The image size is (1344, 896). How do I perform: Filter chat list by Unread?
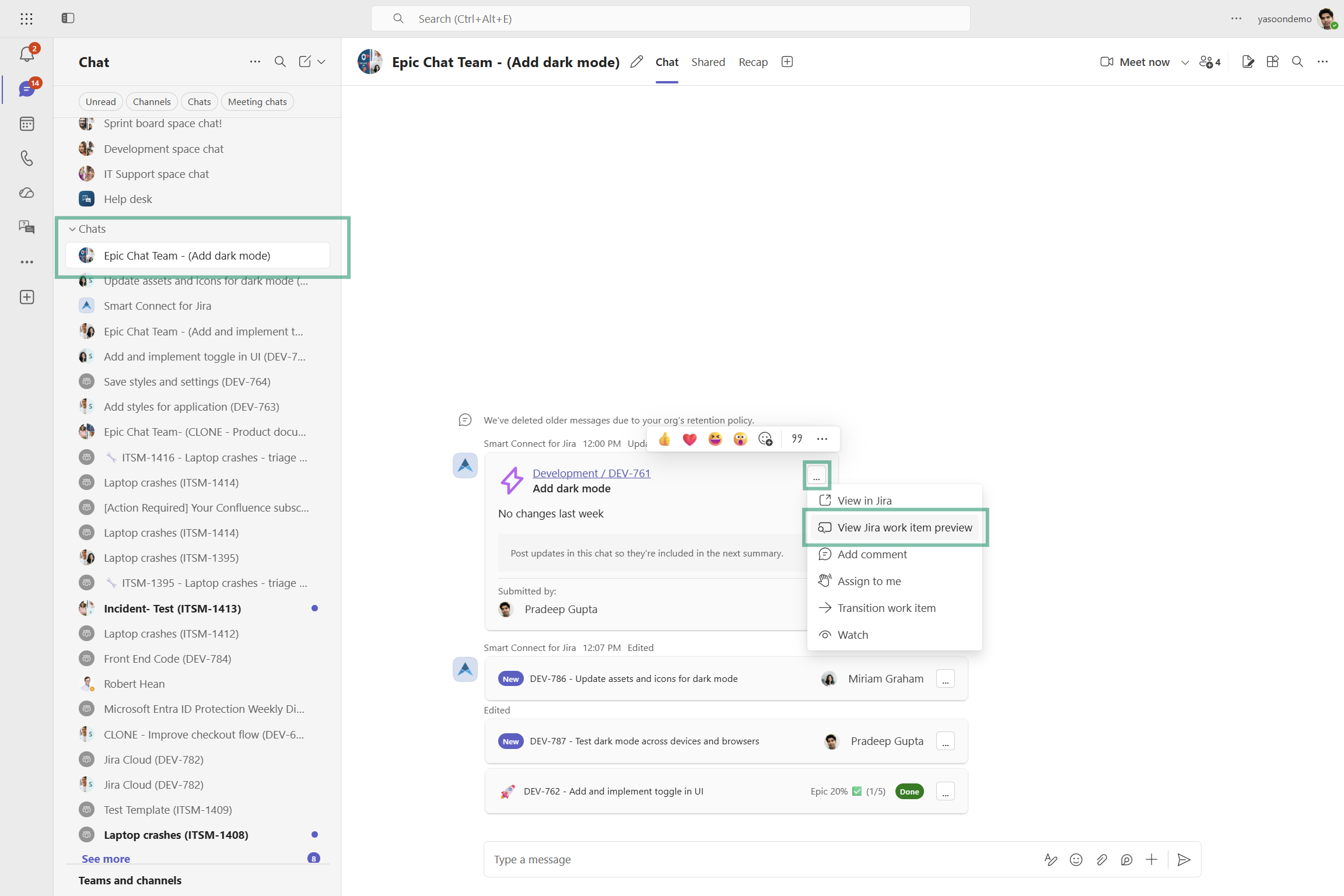pyautogui.click(x=101, y=101)
